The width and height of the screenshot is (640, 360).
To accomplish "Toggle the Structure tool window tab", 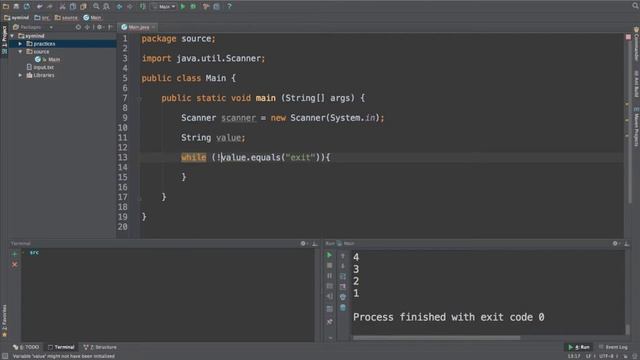I will tap(100, 347).
